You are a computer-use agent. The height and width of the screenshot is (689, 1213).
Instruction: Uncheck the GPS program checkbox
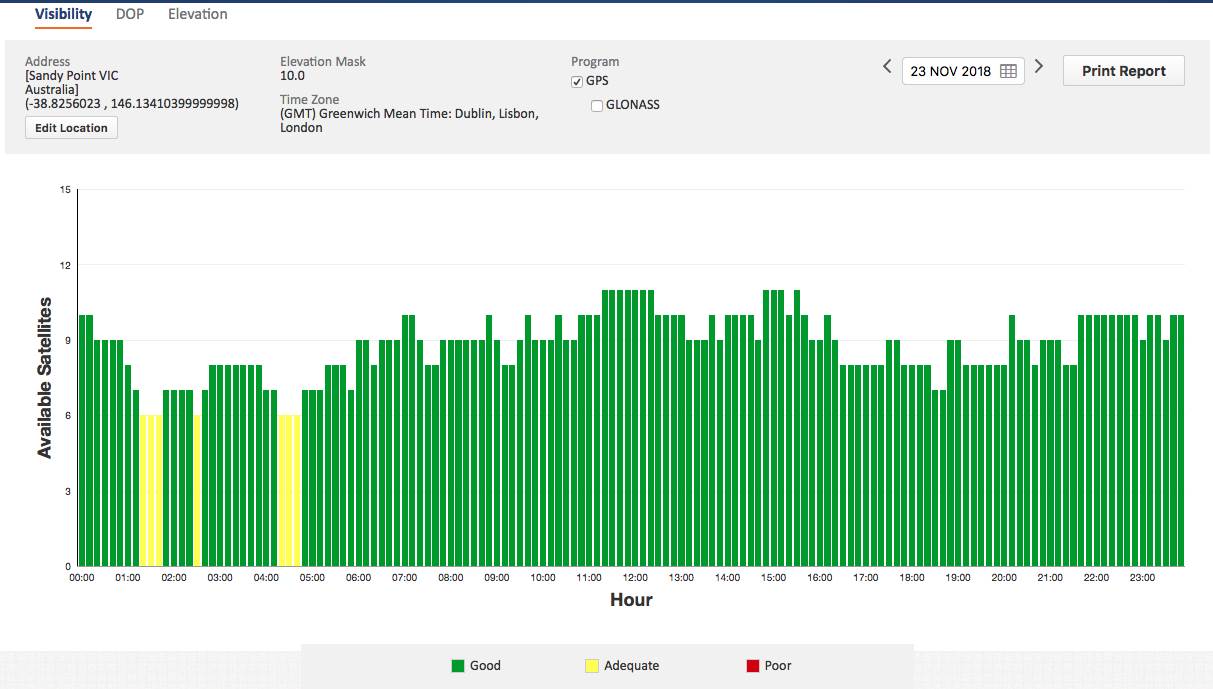coord(577,82)
